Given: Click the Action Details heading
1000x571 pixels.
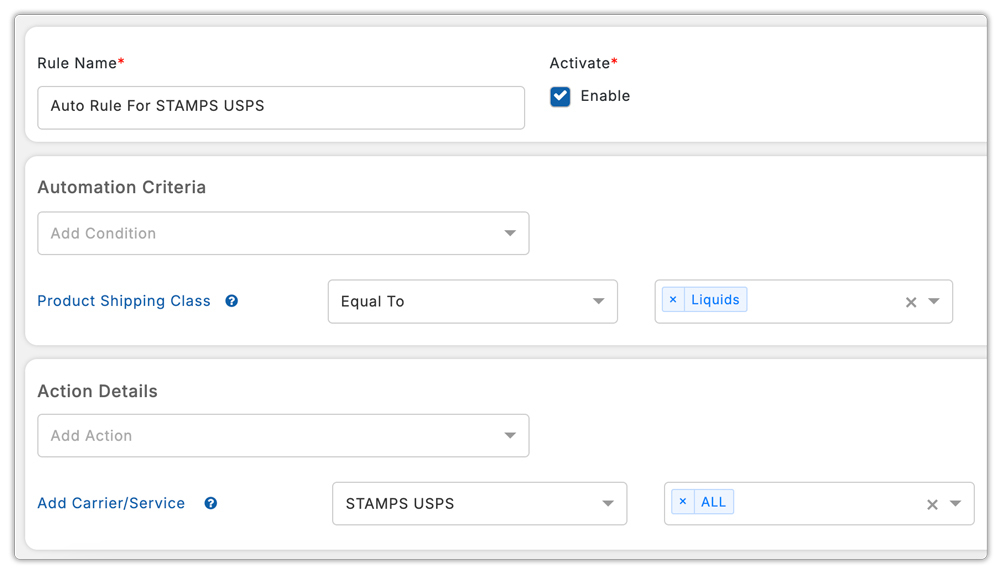Looking at the screenshot, I should click(98, 391).
